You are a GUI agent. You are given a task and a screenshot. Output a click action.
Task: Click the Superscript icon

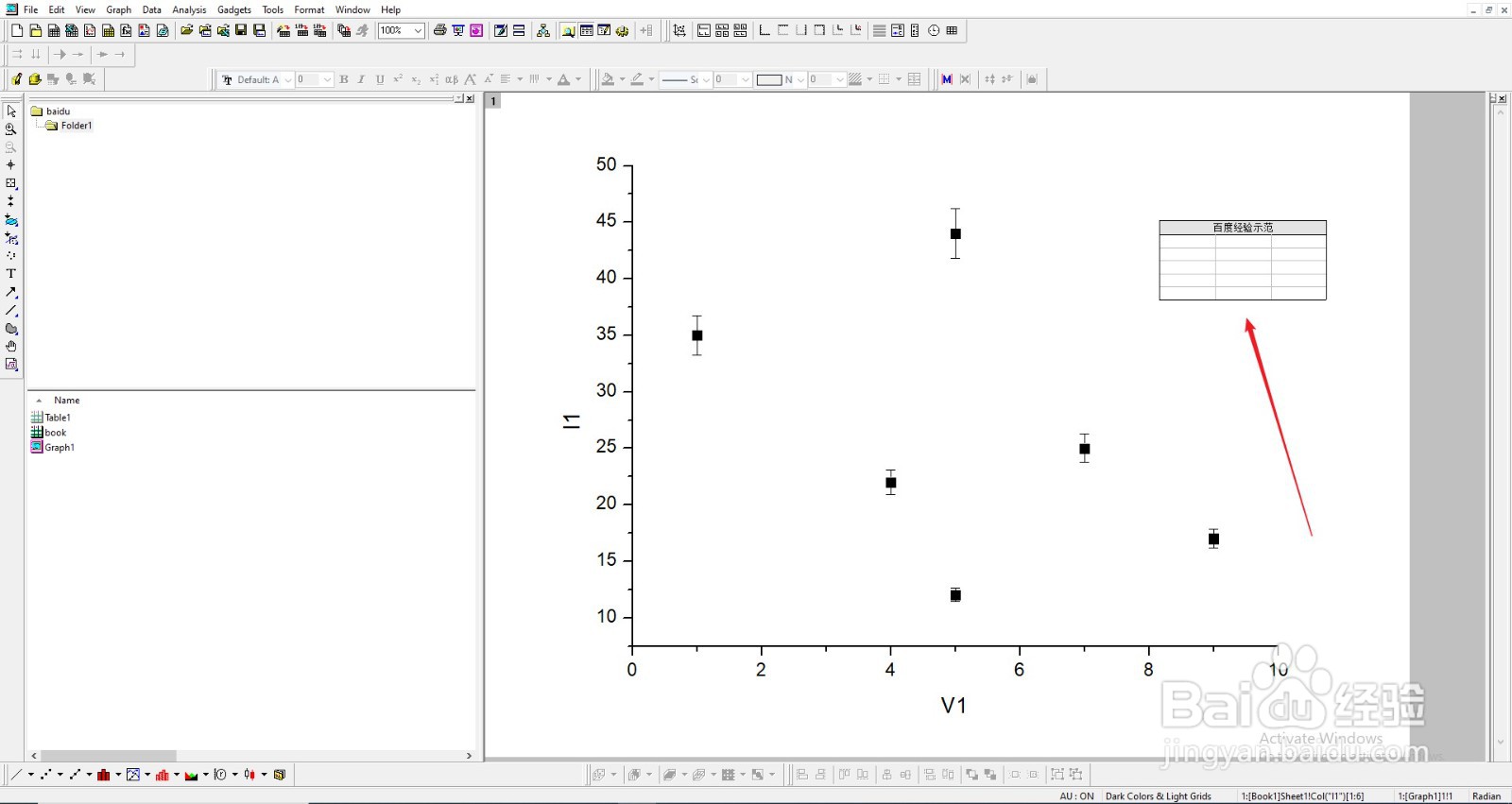(398, 79)
